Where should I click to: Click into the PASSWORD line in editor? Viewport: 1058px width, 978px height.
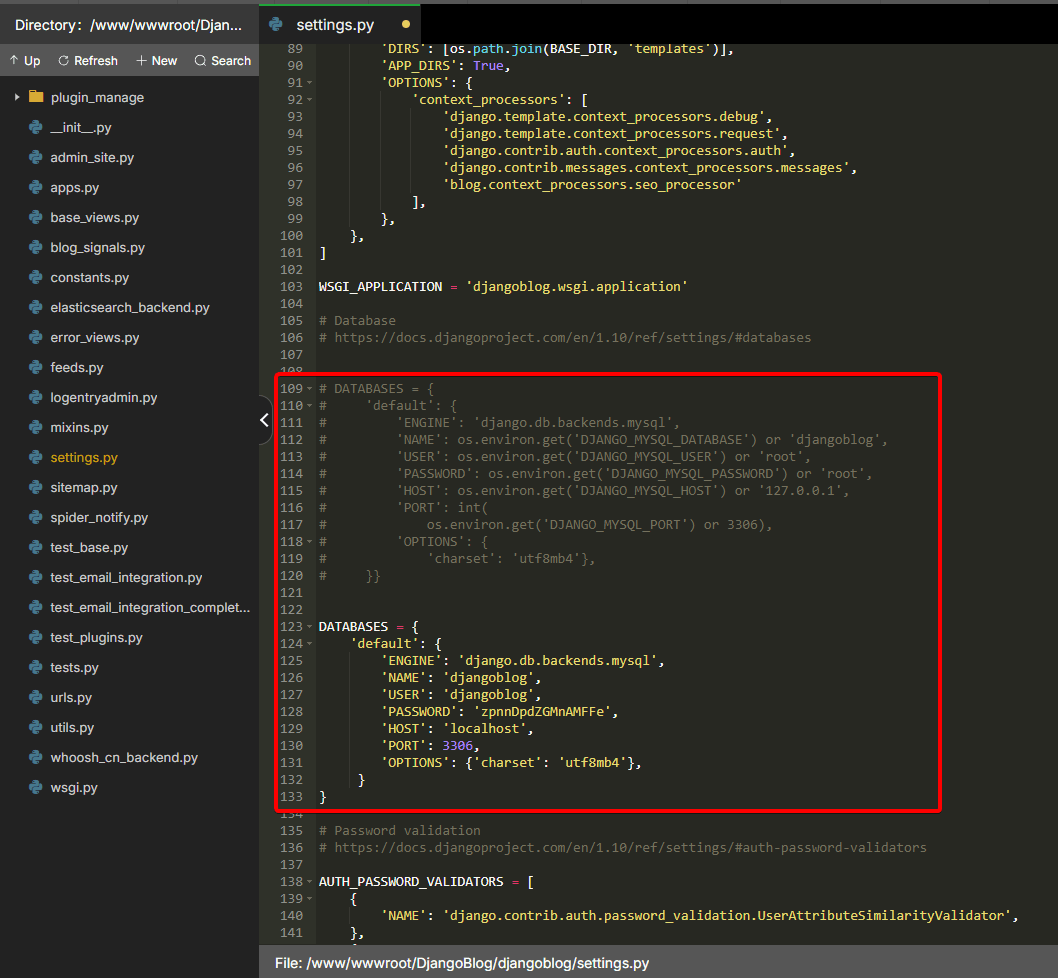pyautogui.click(x=500, y=712)
